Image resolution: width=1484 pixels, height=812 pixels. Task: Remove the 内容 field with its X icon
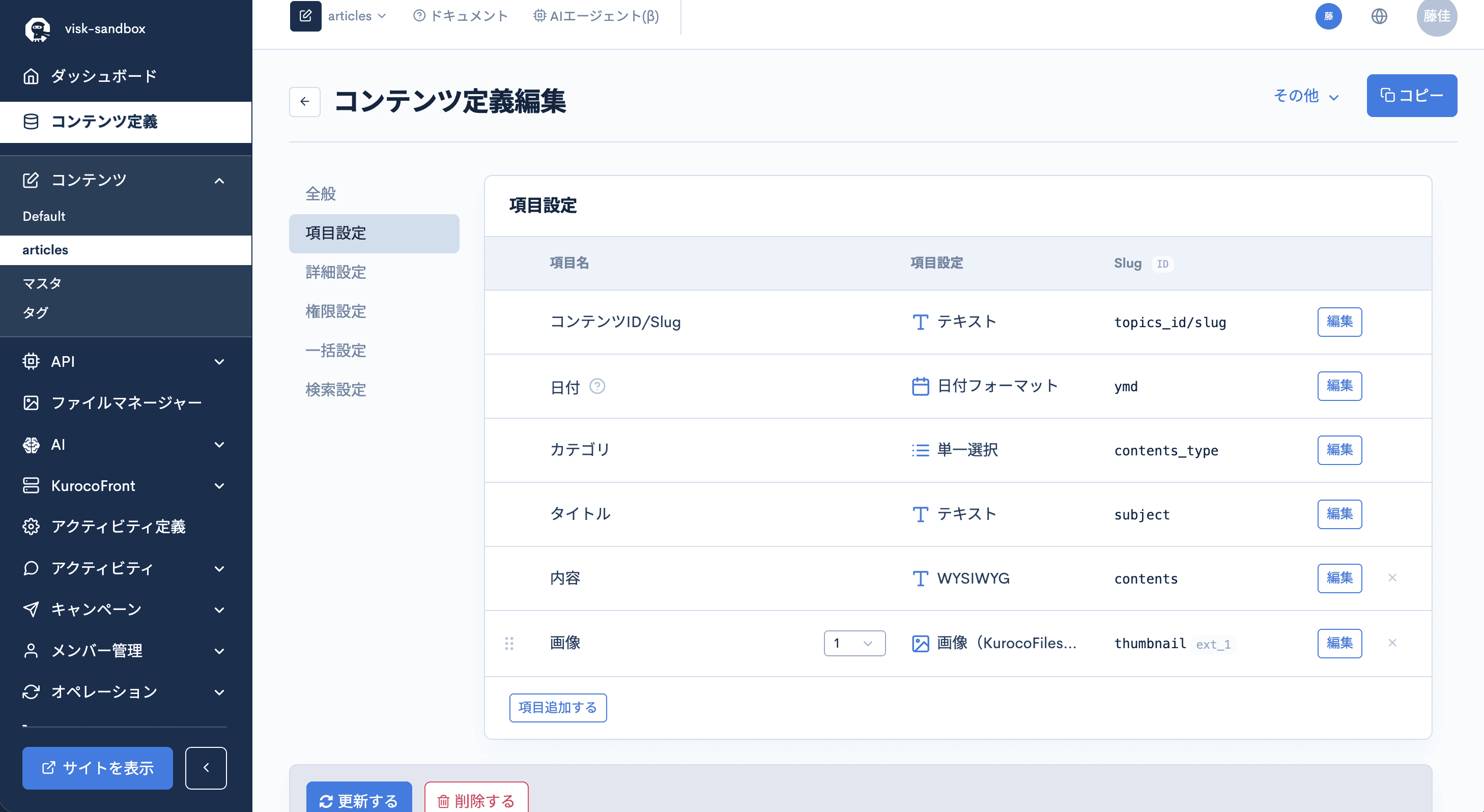click(1392, 577)
